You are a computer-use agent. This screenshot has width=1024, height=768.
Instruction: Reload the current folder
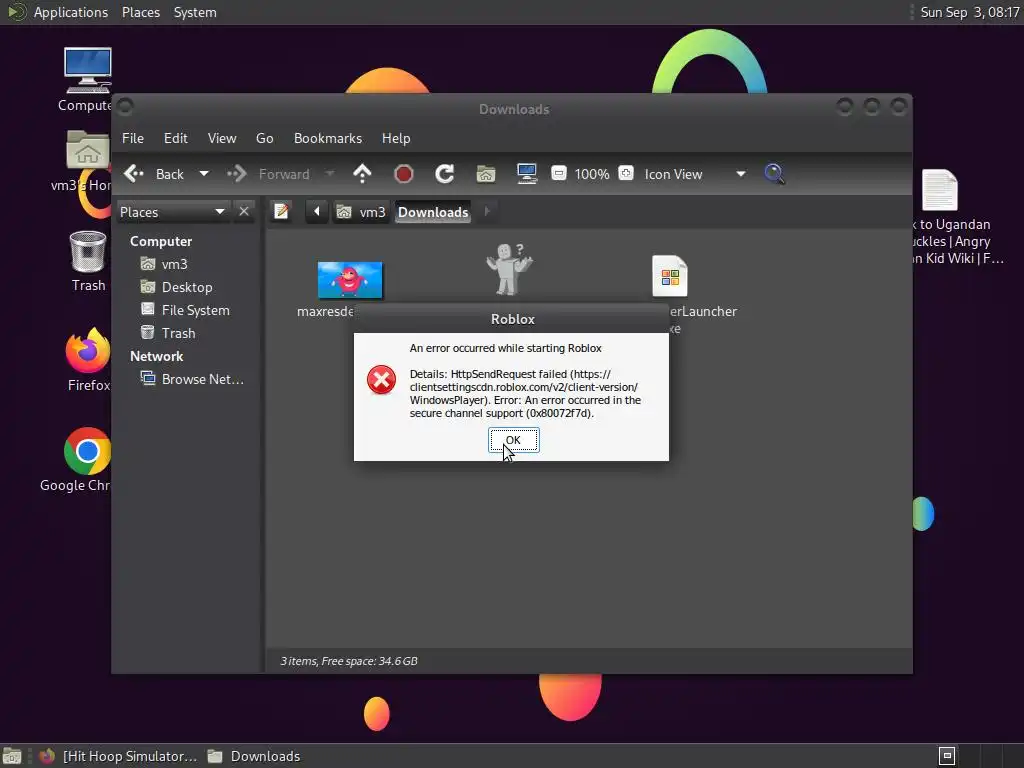(445, 174)
